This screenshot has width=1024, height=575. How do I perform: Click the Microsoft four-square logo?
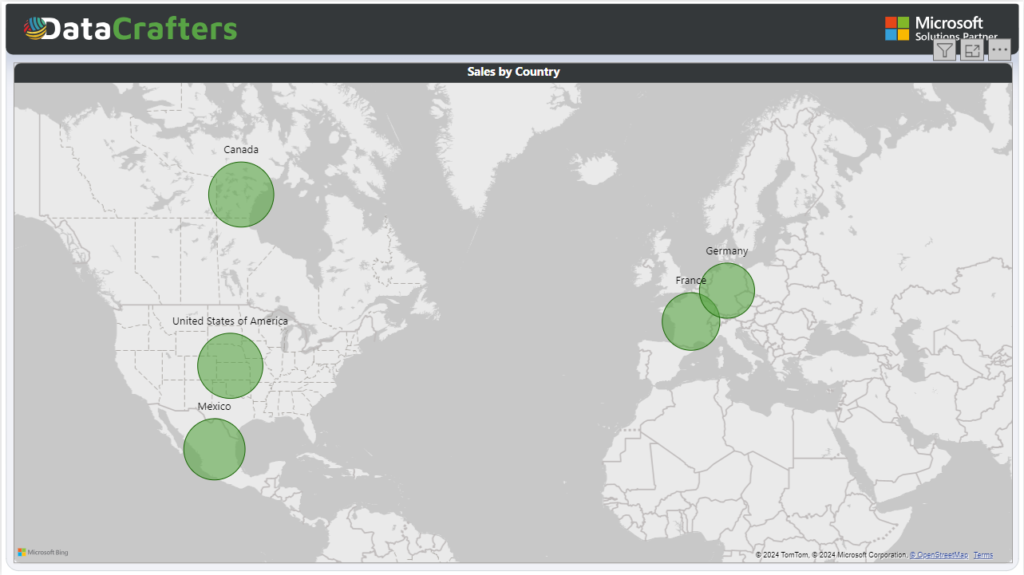[x=897, y=28]
